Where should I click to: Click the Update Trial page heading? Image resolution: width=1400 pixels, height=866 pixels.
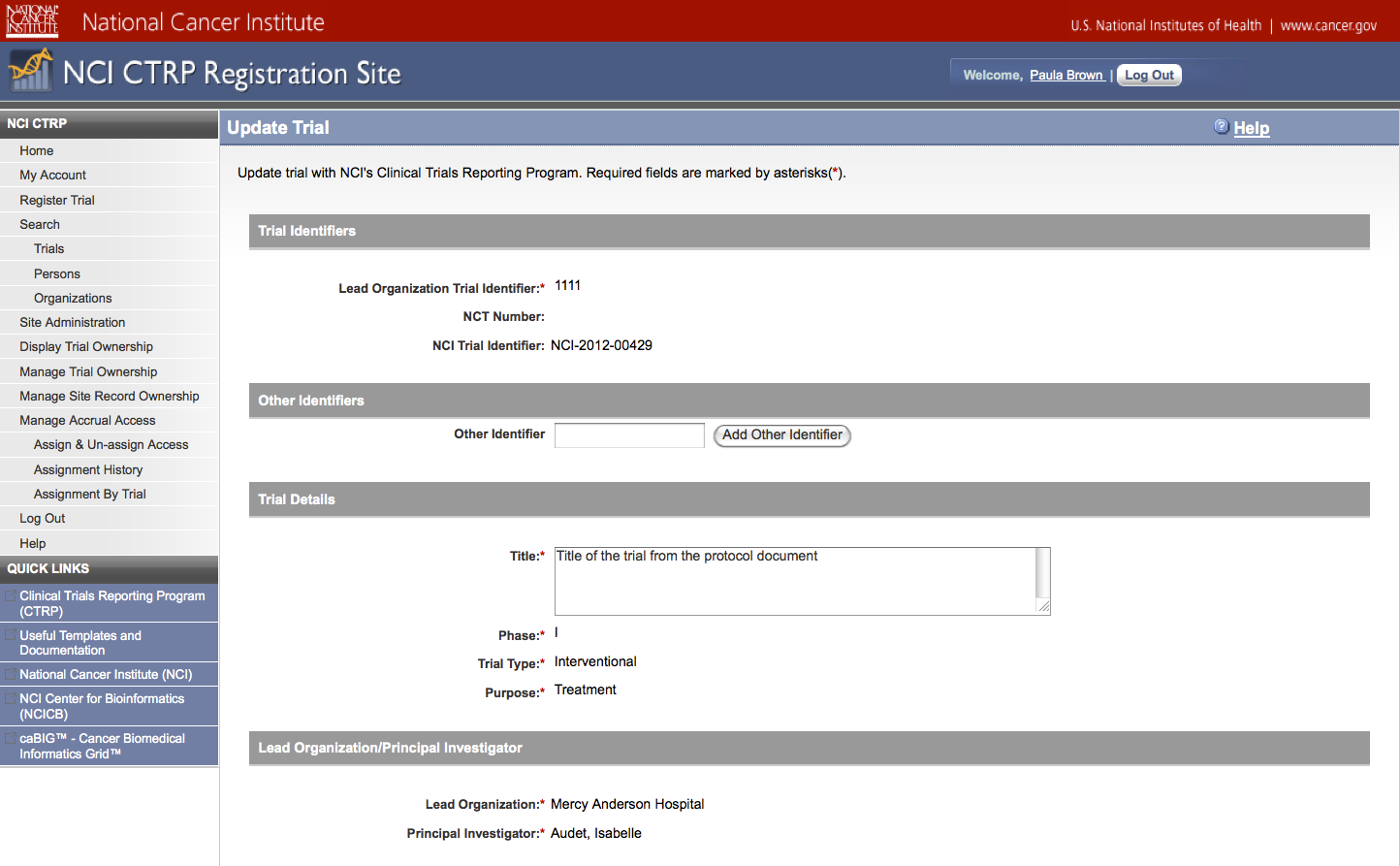pyautogui.click(x=278, y=128)
